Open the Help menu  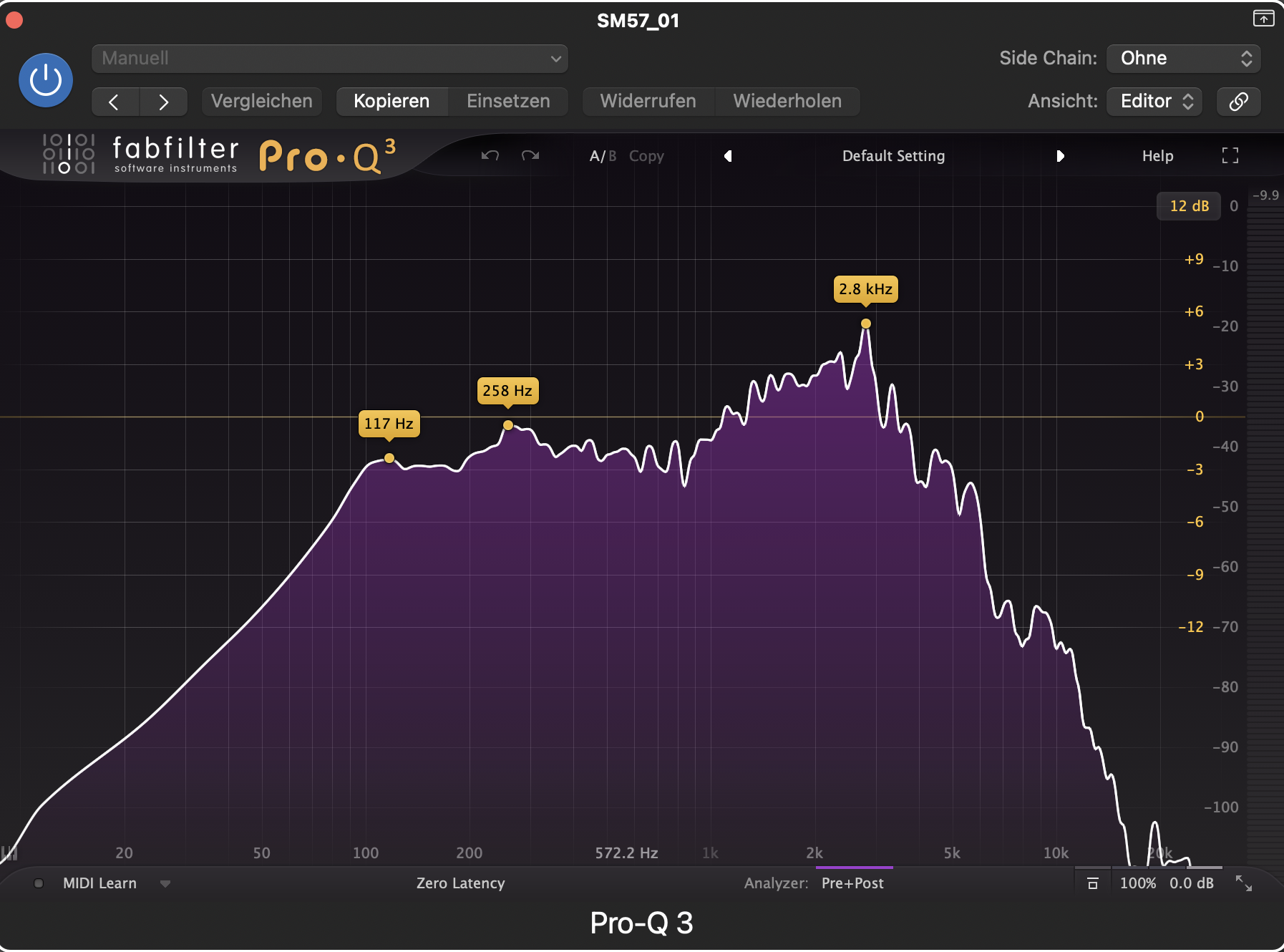tap(1157, 156)
